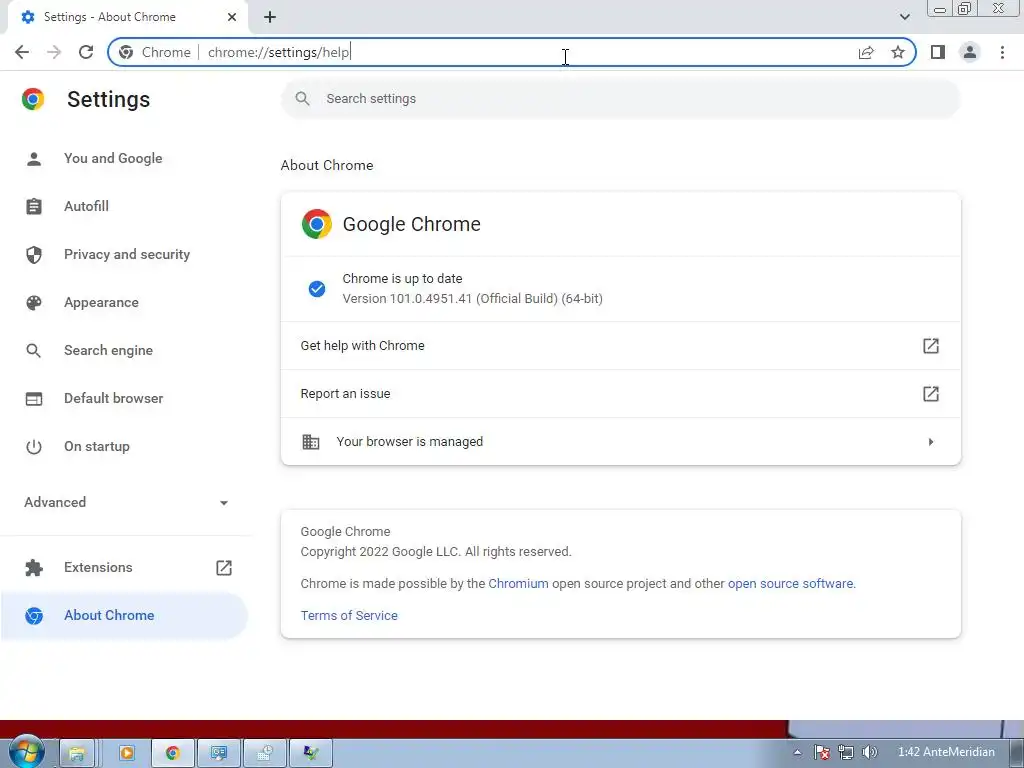Reload the page with the refresh icon
Image resolution: width=1024 pixels, height=768 pixels.
click(x=86, y=52)
